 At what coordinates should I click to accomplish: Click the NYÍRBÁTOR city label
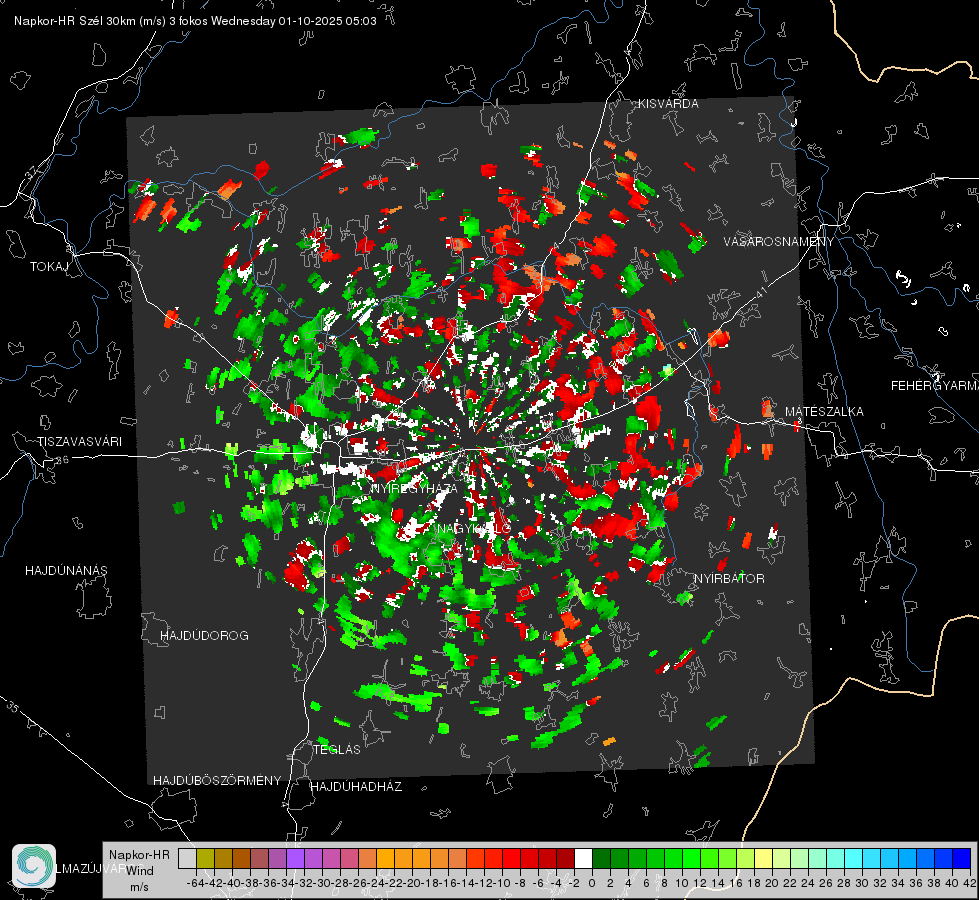pyautogui.click(x=729, y=578)
